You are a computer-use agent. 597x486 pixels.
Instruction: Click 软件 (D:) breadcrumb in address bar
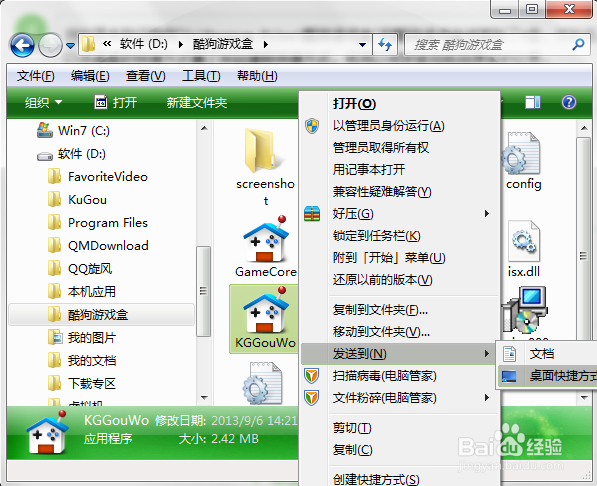[x=144, y=44]
